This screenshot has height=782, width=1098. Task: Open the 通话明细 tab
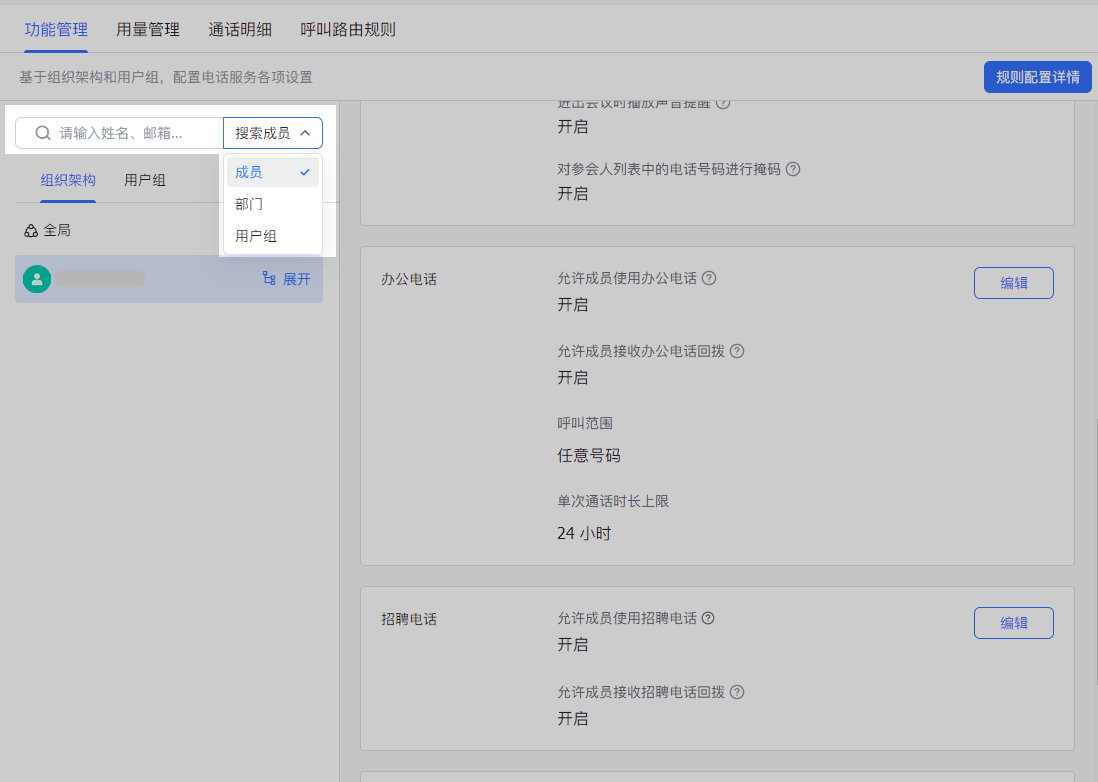[240, 30]
